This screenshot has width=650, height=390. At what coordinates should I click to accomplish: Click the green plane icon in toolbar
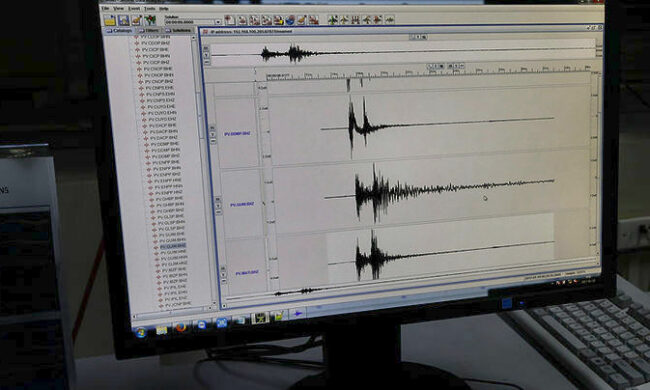pyautogui.click(x=332, y=19)
